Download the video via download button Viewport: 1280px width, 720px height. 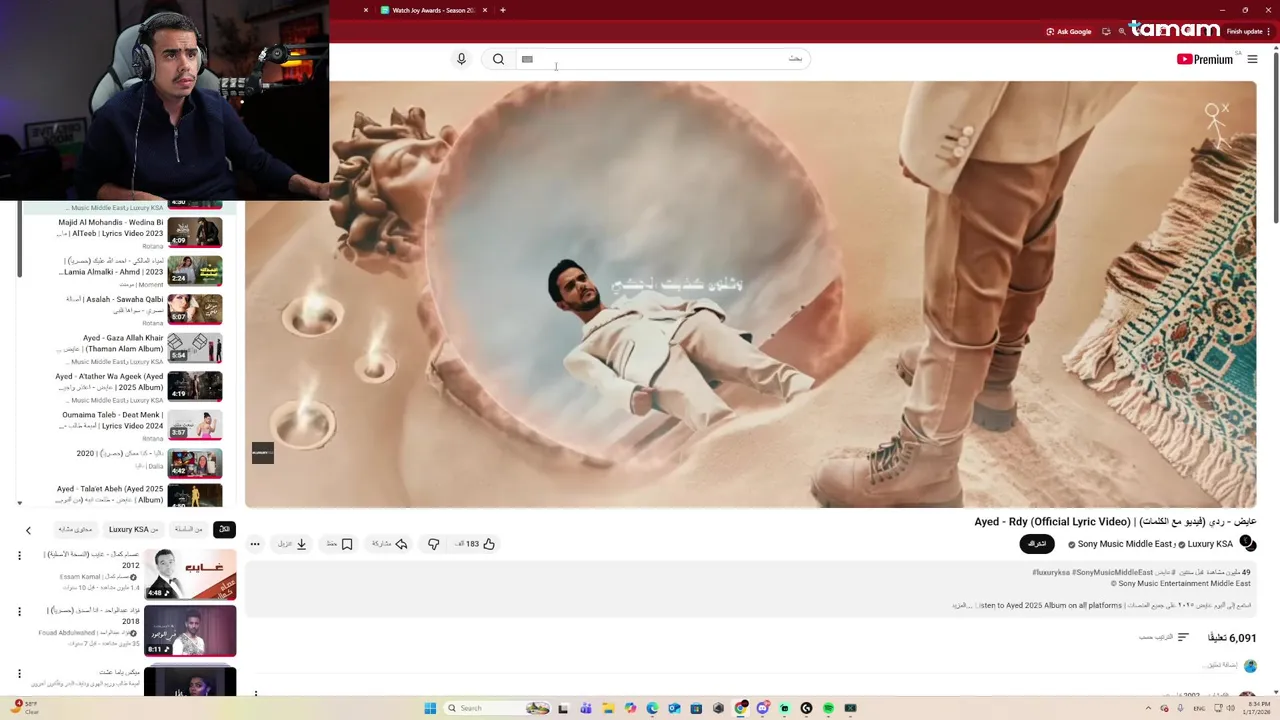click(x=292, y=544)
